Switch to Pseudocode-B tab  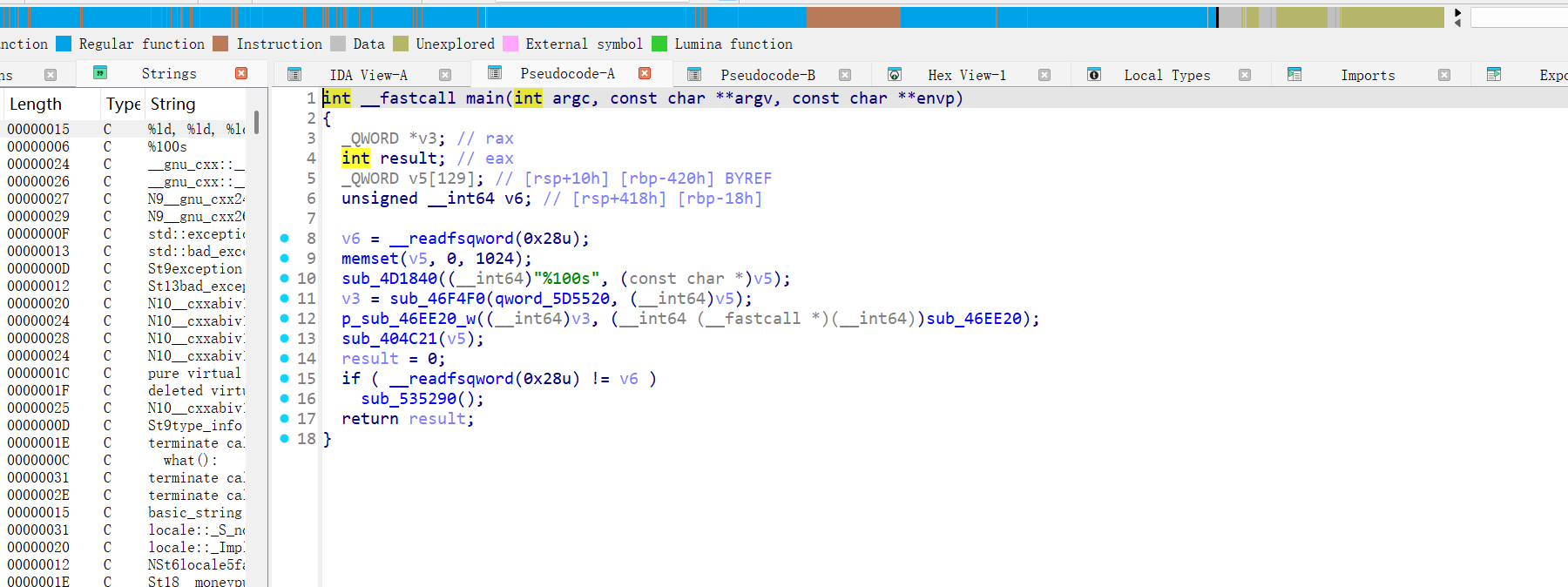(x=767, y=75)
